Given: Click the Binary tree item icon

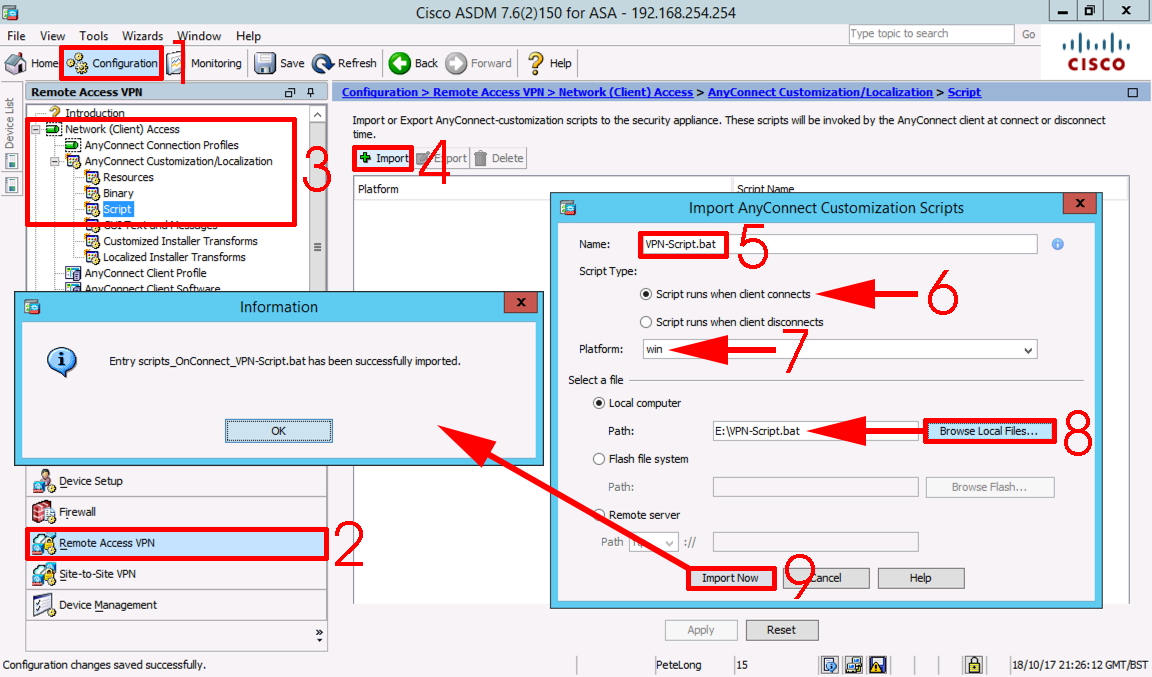Looking at the screenshot, I should point(92,193).
